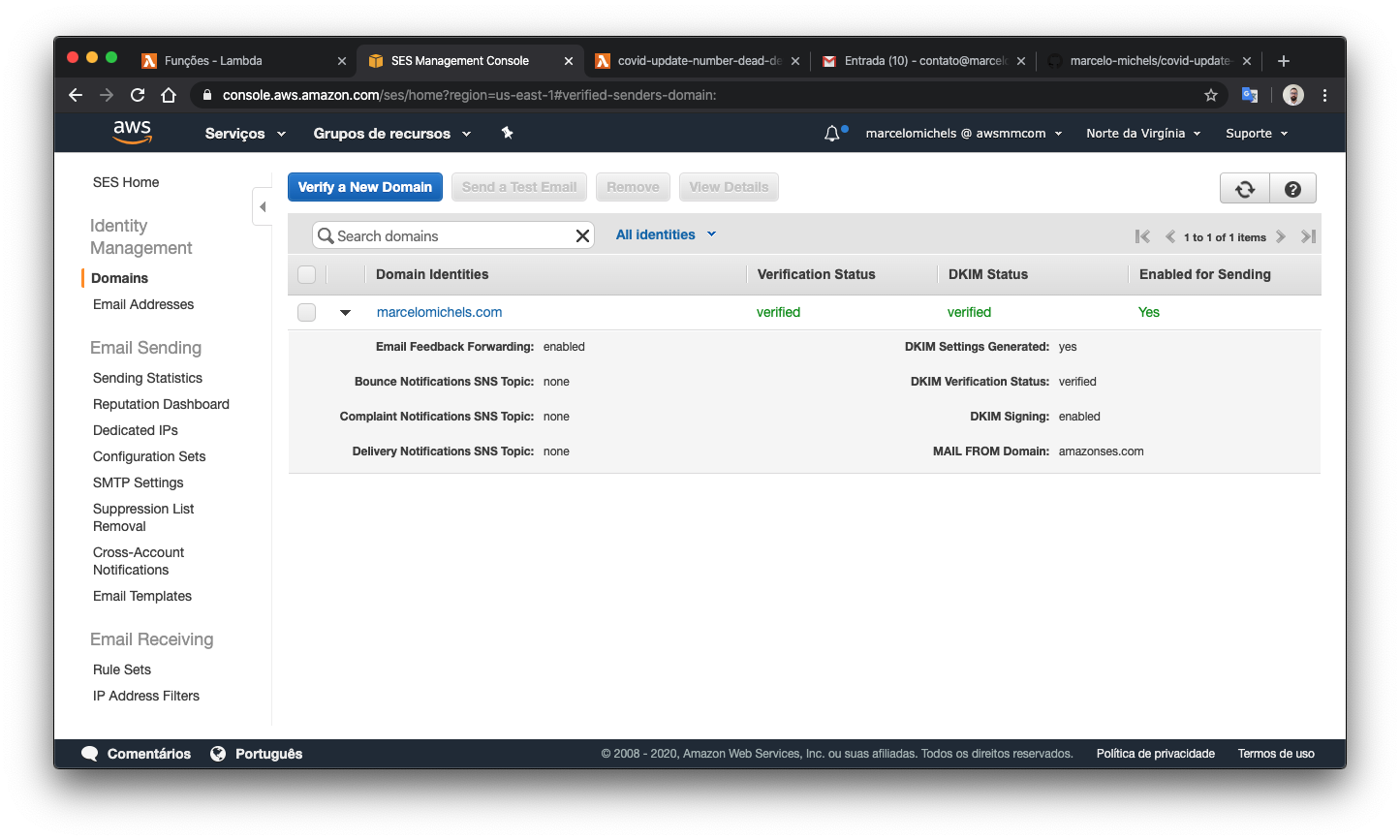The width and height of the screenshot is (1400, 840).
Task: Open the Comentários feedback icon
Action: (x=90, y=754)
